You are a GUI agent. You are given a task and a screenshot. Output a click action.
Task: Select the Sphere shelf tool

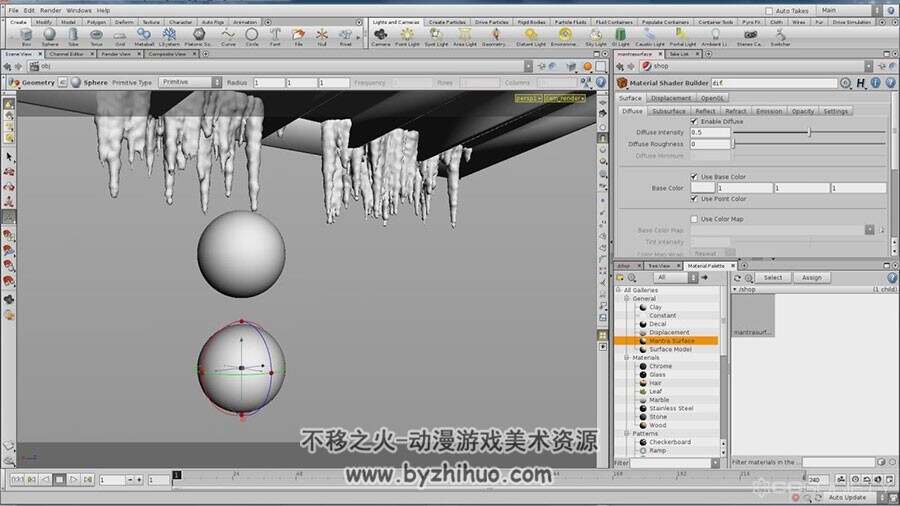[50, 37]
